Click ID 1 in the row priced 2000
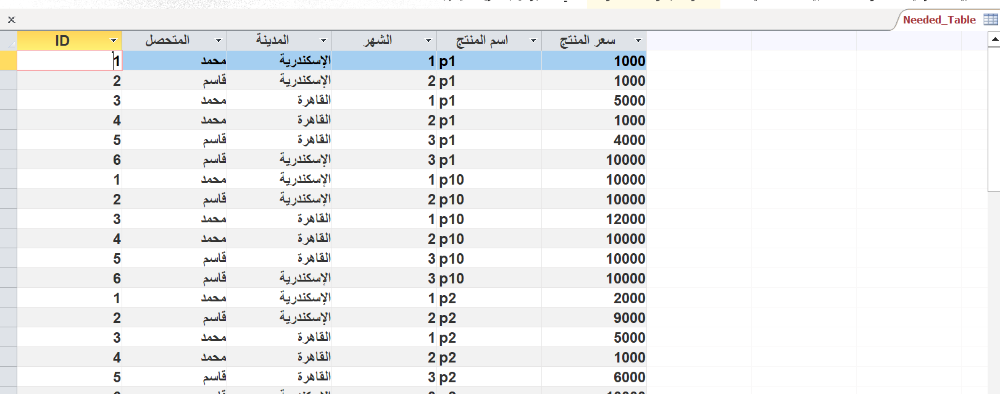The image size is (1000, 394). click(x=117, y=298)
